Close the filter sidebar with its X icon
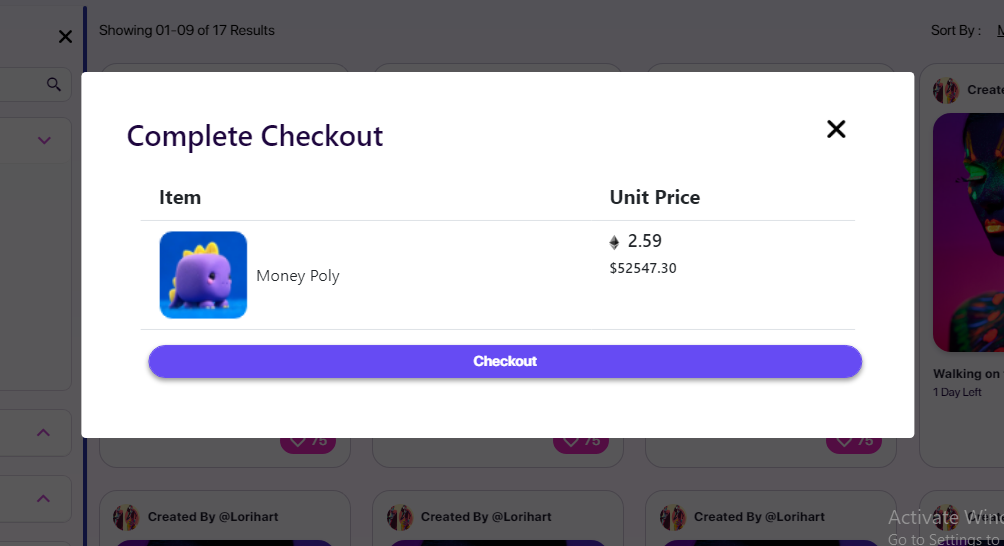Screen dimensions: 1004x546 [65, 37]
